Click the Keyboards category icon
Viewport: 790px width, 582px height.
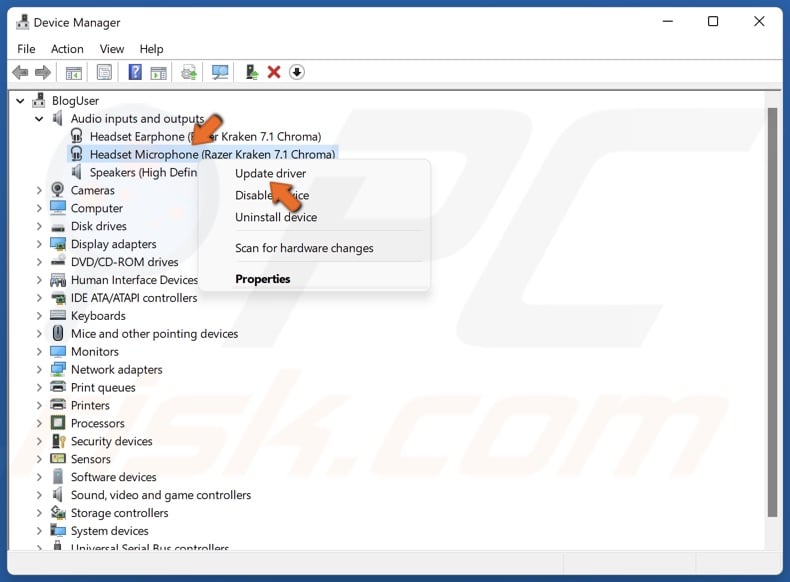point(58,315)
